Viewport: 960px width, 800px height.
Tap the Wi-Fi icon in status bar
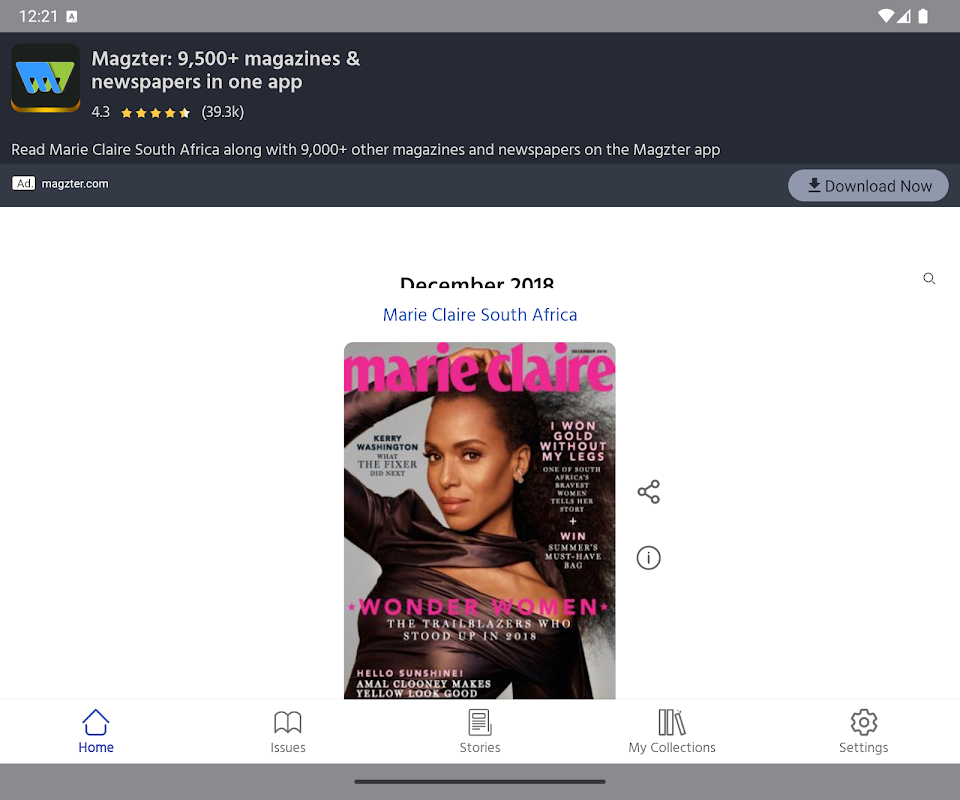(x=885, y=16)
